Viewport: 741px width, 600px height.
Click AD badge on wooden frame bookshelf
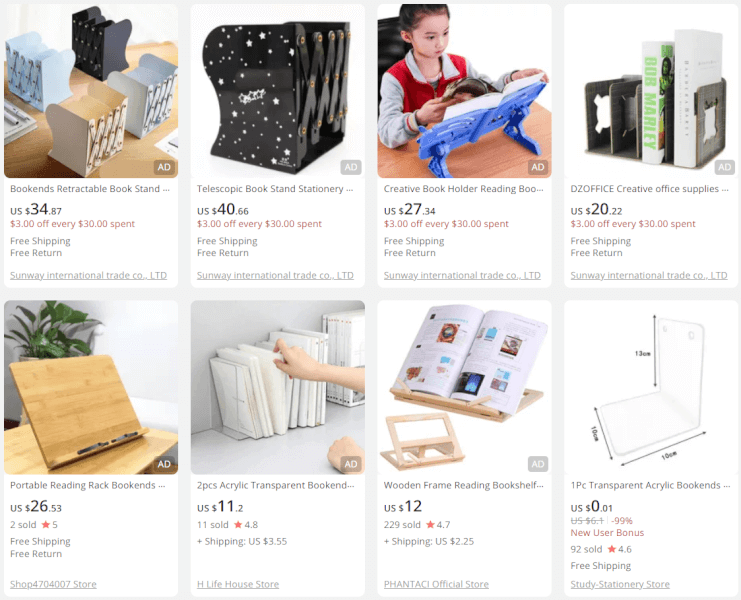tap(538, 464)
